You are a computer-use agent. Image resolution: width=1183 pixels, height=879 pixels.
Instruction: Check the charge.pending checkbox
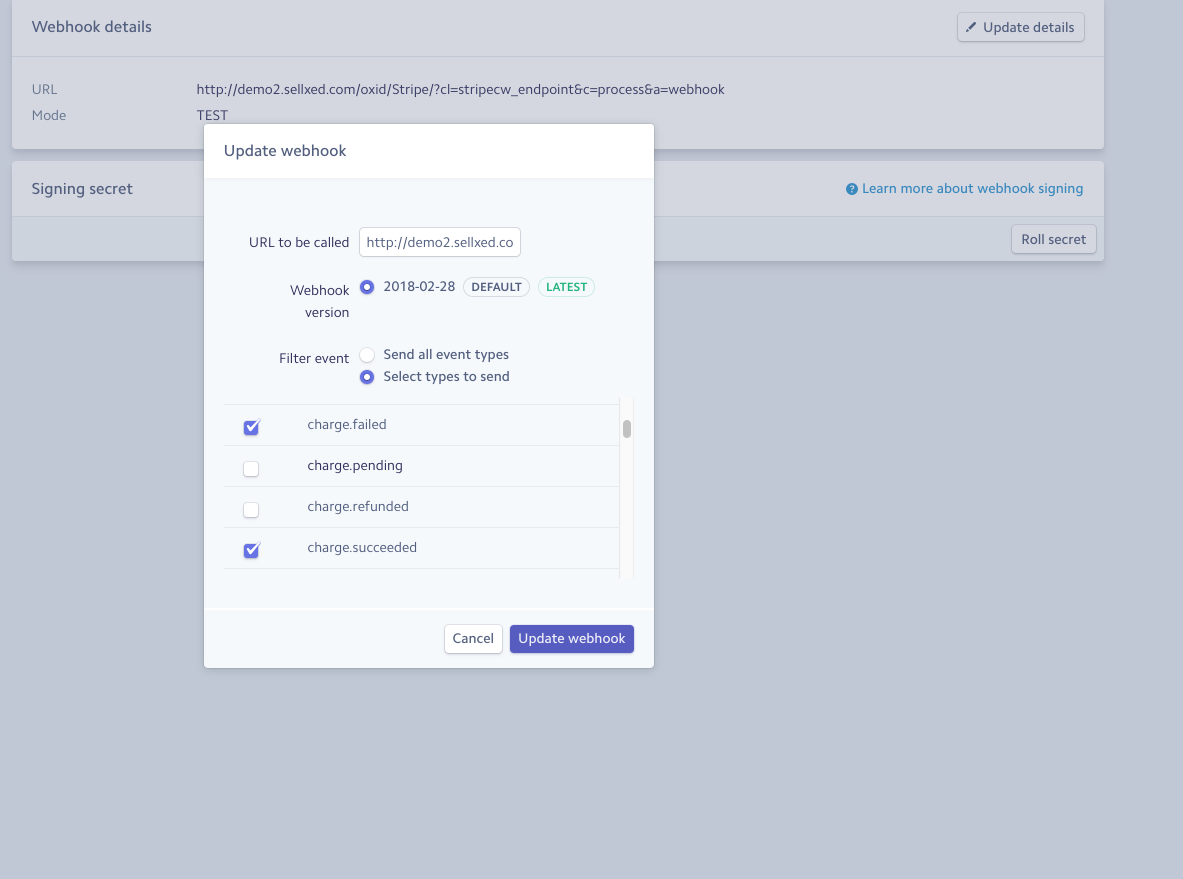(x=251, y=469)
